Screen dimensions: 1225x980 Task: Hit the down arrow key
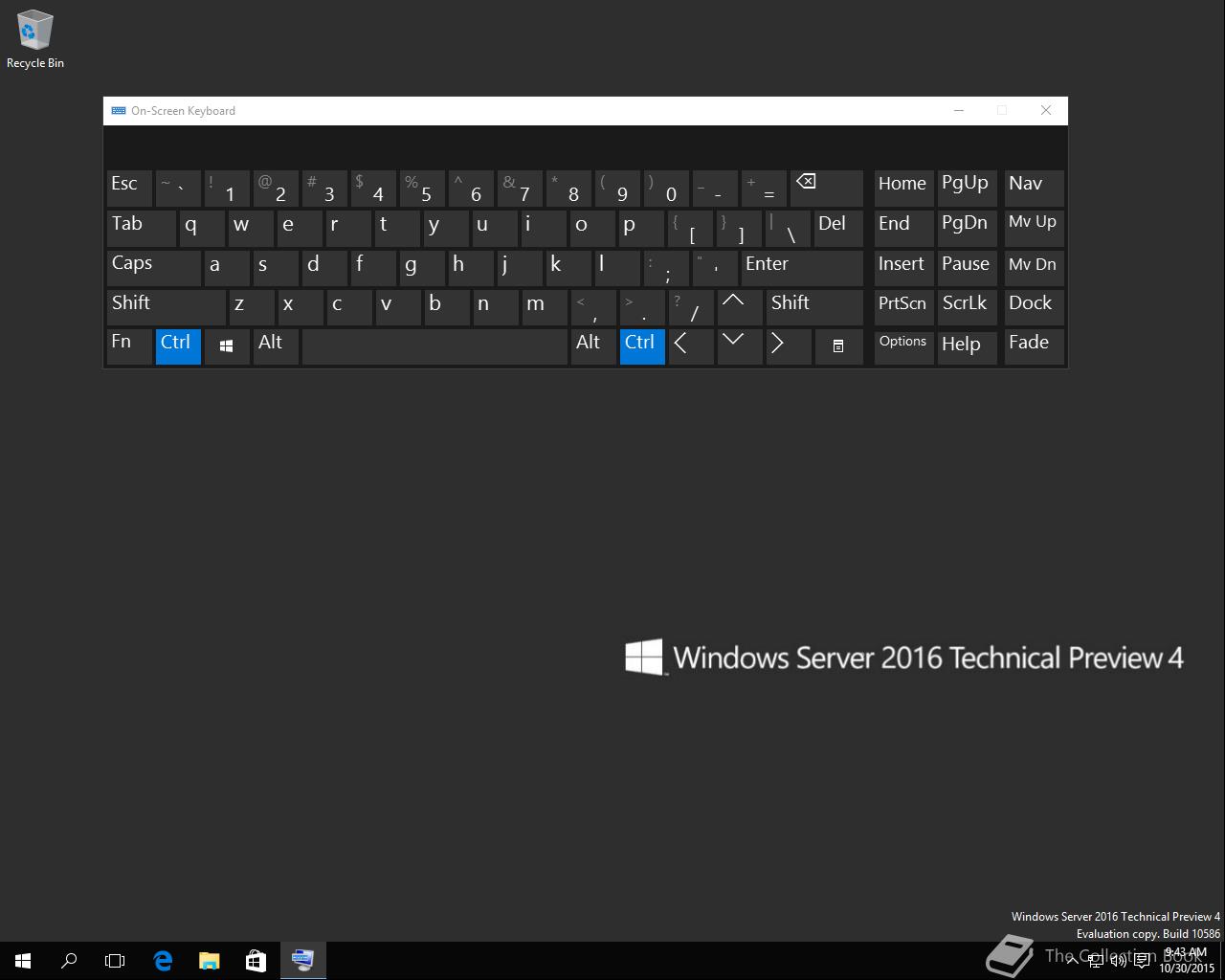(740, 346)
